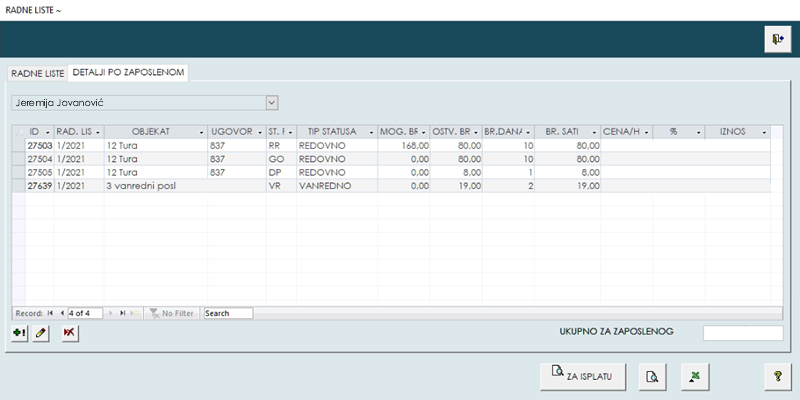Click the exit door icon at top right
This screenshot has height=400, width=800.
pos(777,38)
